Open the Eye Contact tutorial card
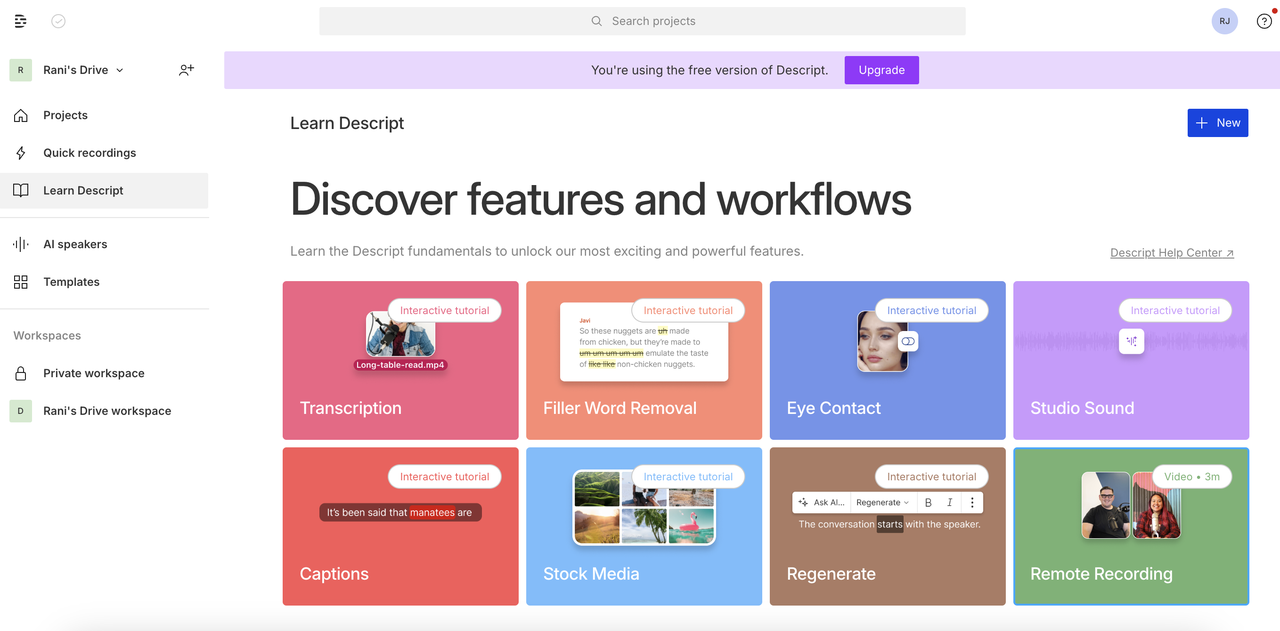 point(887,360)
